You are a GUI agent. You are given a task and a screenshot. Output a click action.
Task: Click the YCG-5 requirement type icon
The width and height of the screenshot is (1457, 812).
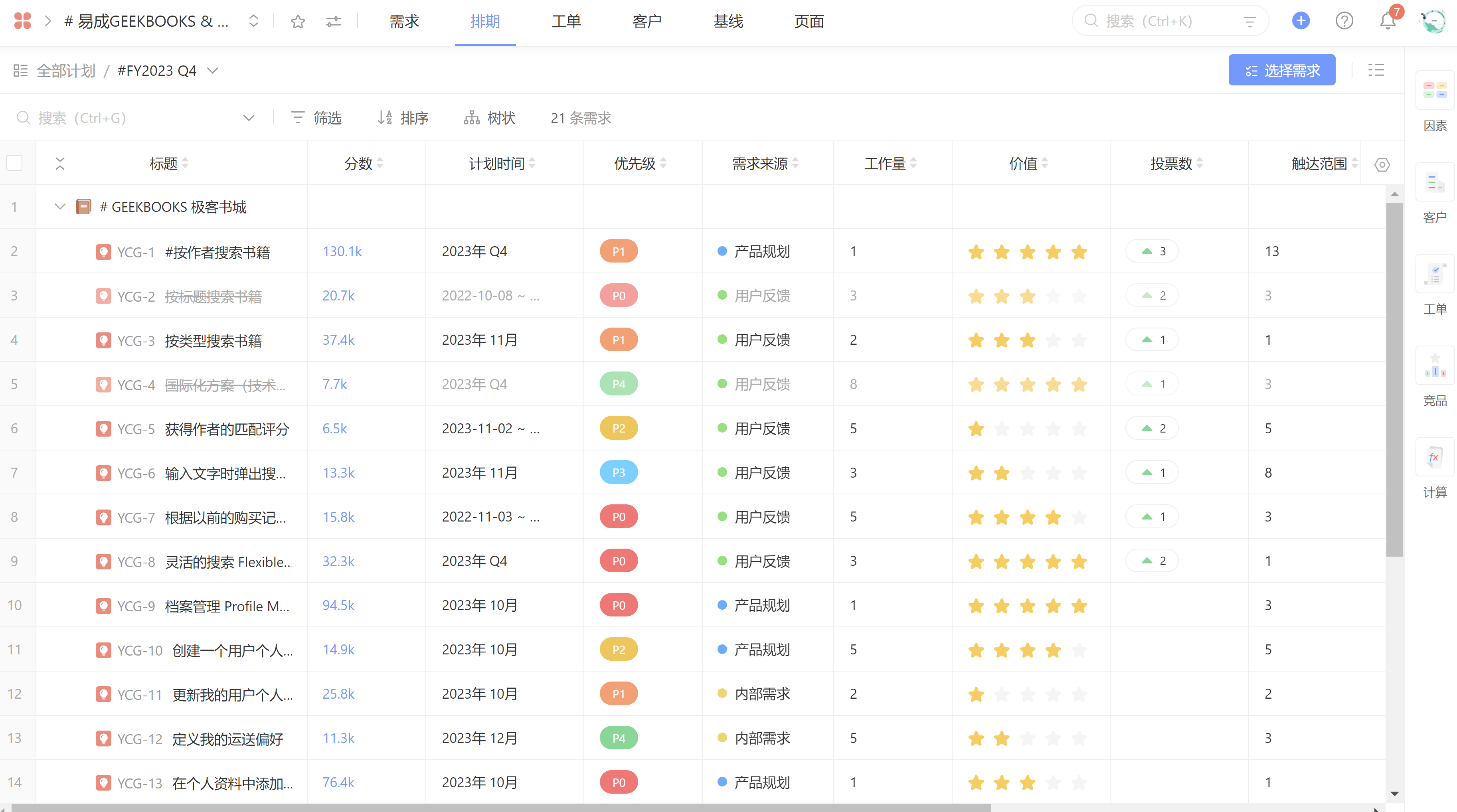103,429
